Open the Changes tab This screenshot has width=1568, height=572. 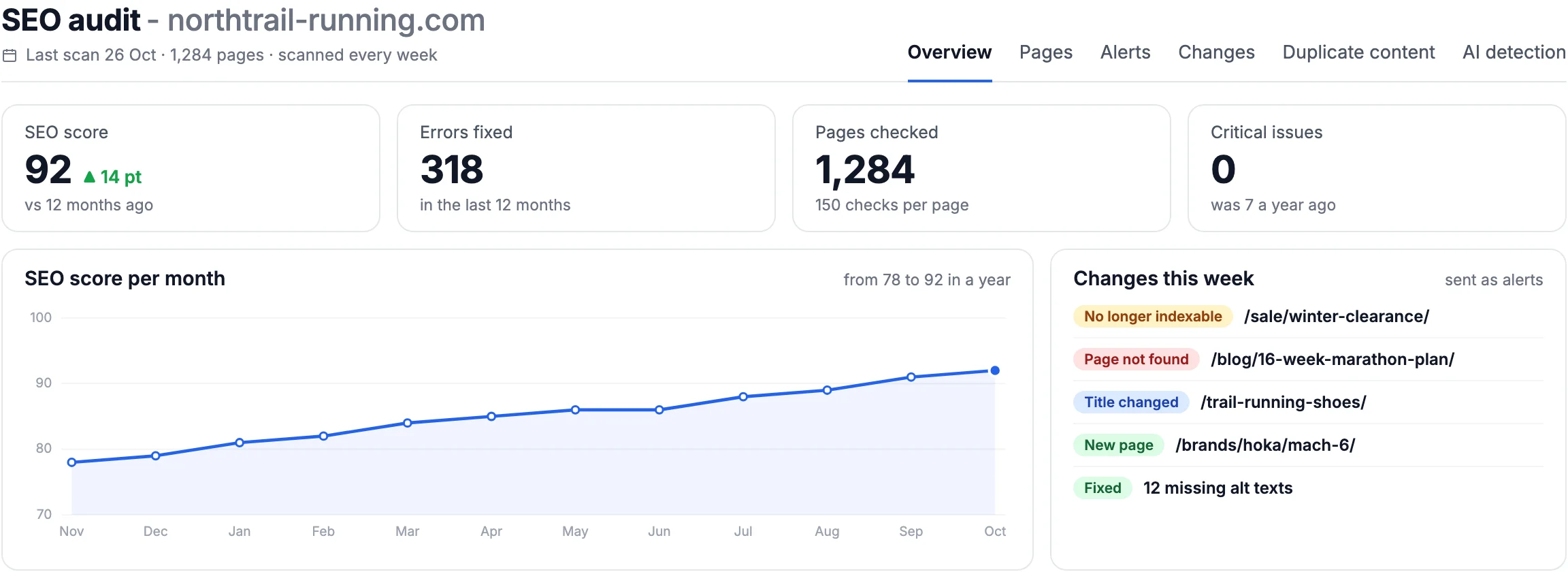click(1216, 52)
